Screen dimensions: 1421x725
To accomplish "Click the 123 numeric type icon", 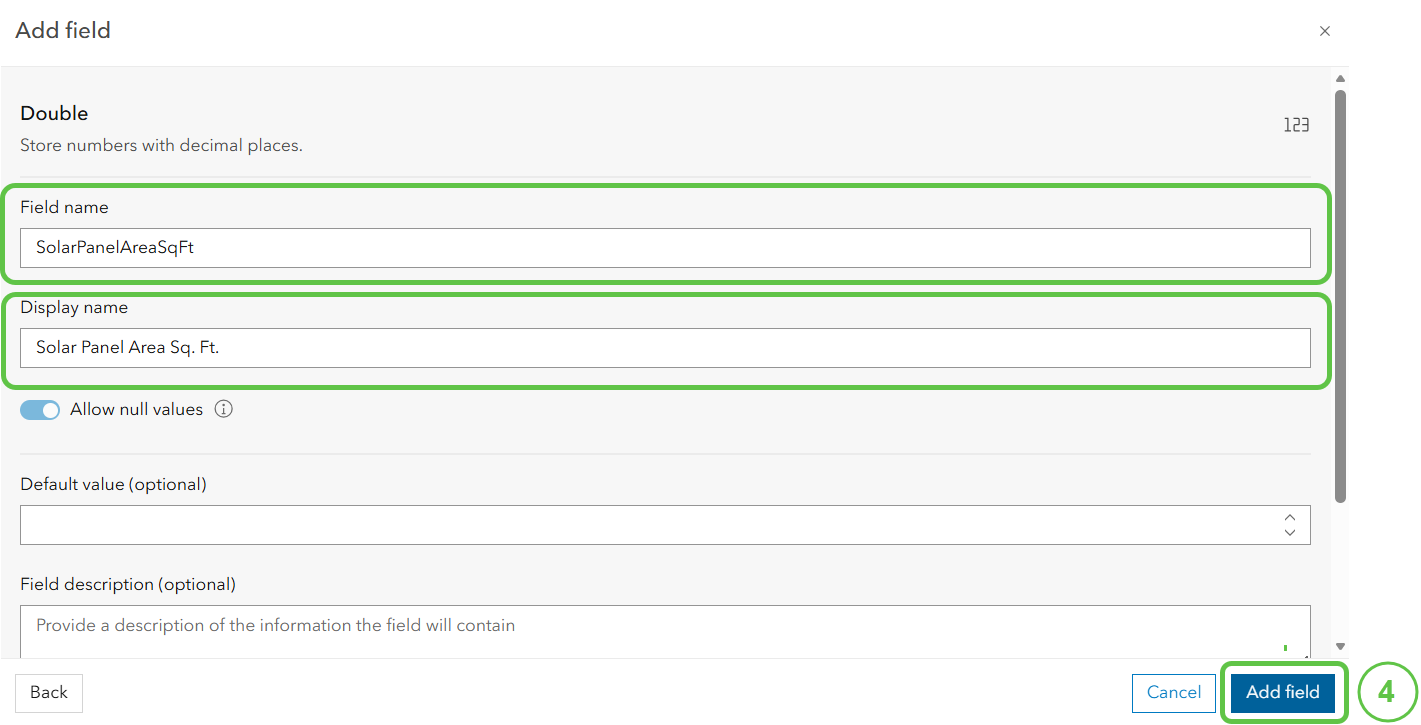I will pos(1296,125).
